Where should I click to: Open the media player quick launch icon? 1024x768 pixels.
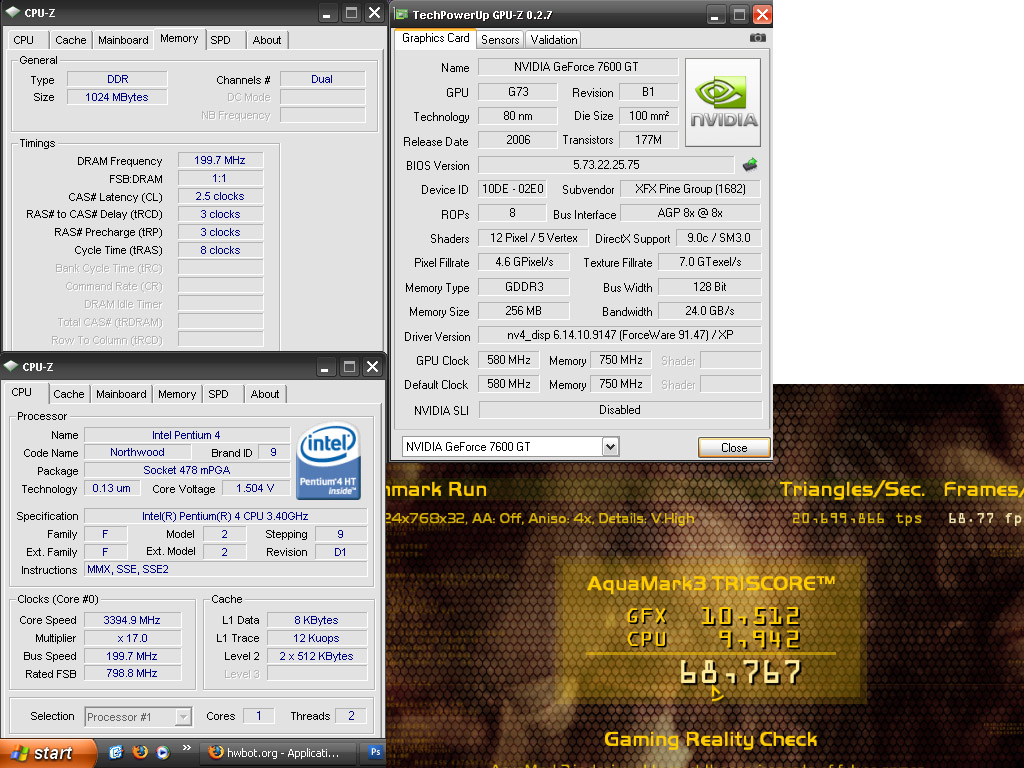[x=163, y=752]
